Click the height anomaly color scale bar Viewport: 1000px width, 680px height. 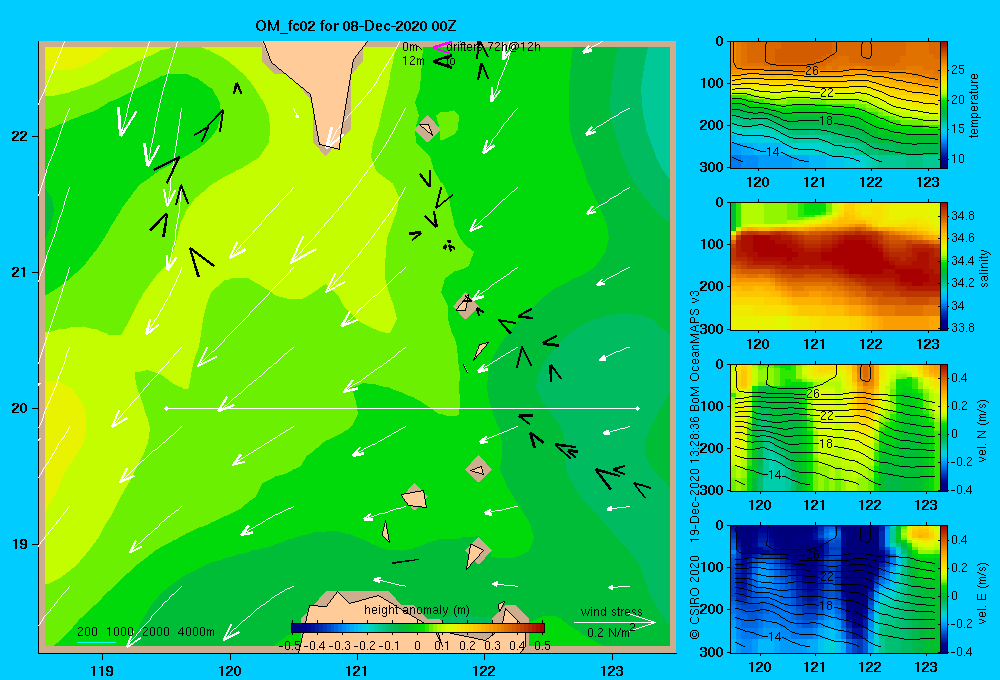(418, 628)
